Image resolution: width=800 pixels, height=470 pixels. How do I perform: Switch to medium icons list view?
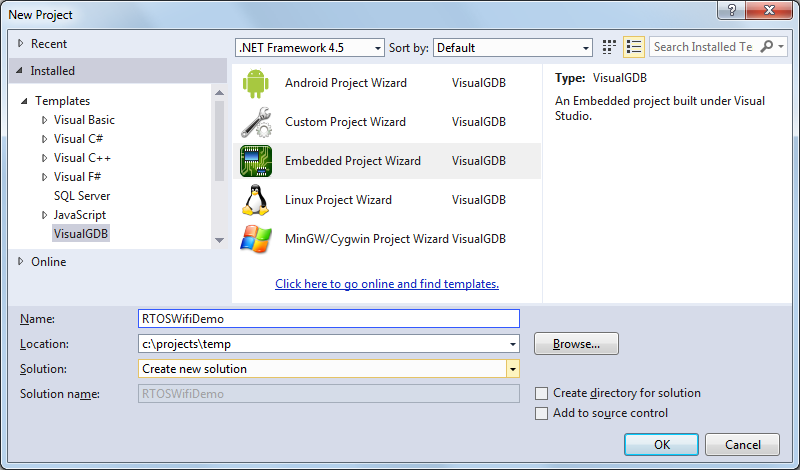click(634, 47)
